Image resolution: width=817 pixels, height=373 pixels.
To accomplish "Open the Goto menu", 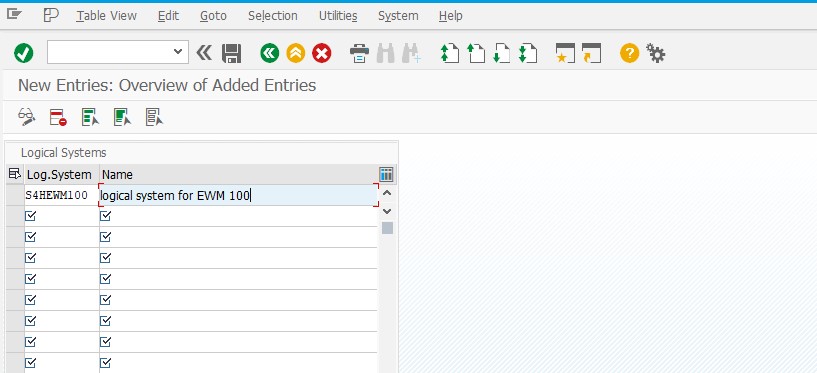I will [x=213, y=16].
